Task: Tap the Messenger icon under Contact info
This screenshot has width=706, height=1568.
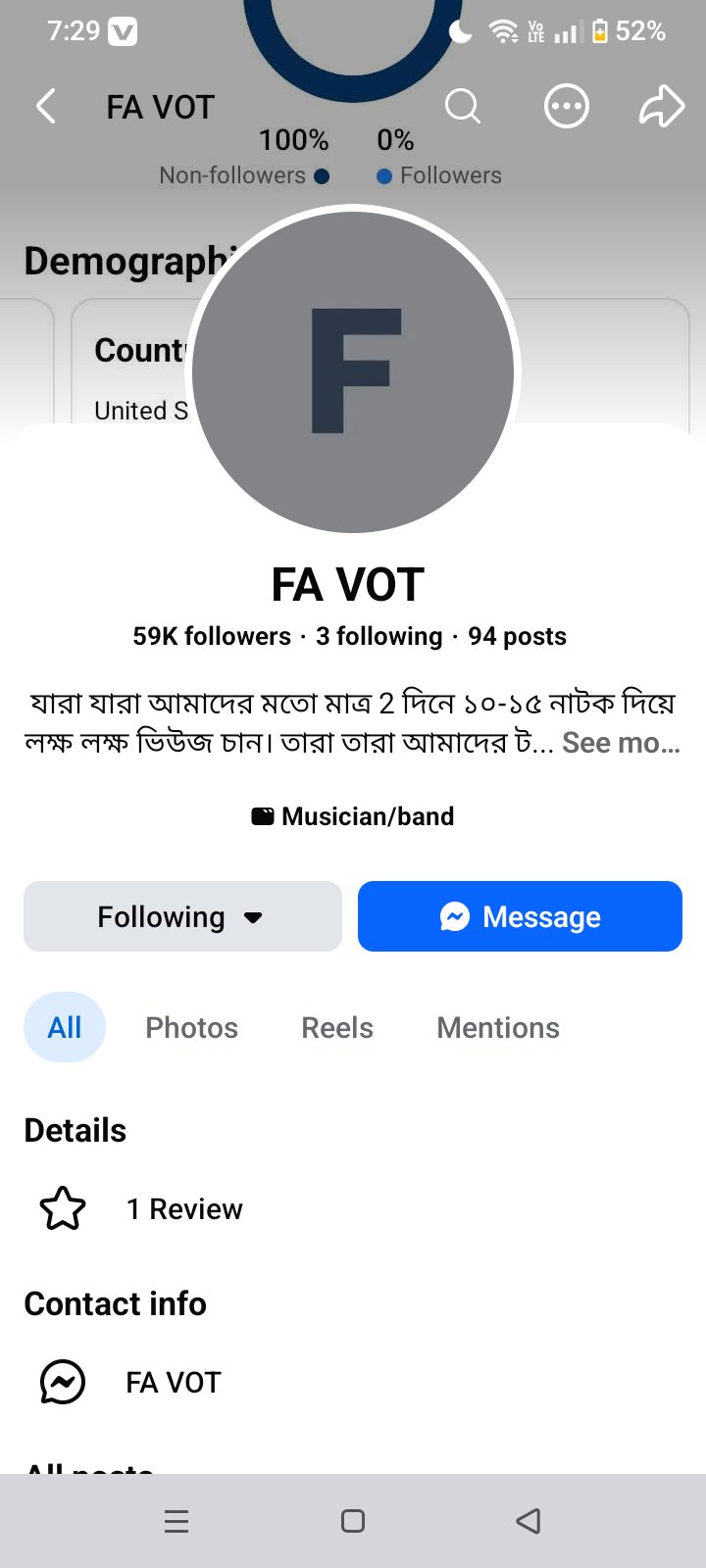Action: (x=63, y=1382)
